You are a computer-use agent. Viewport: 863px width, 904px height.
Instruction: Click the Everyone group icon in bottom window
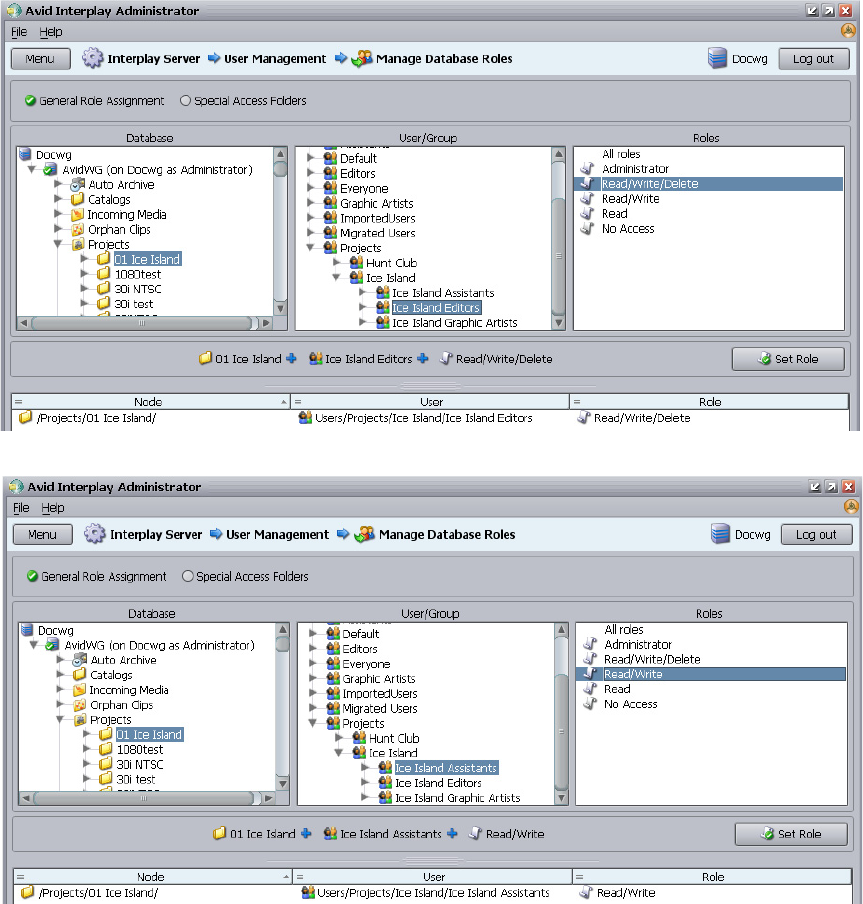coord(333,664)
